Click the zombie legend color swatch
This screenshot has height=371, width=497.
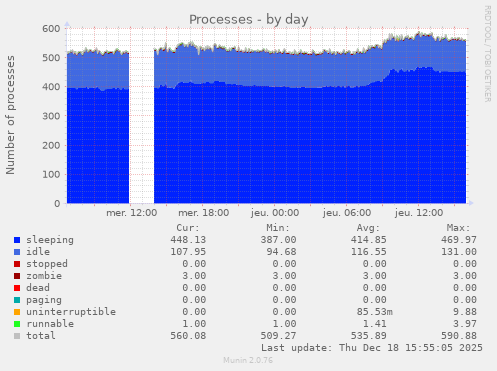17,276
